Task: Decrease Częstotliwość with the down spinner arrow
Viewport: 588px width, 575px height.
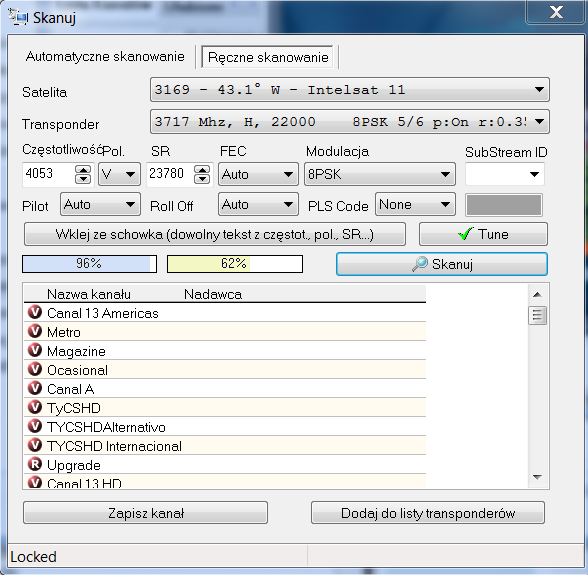Action: coord(83,179)
